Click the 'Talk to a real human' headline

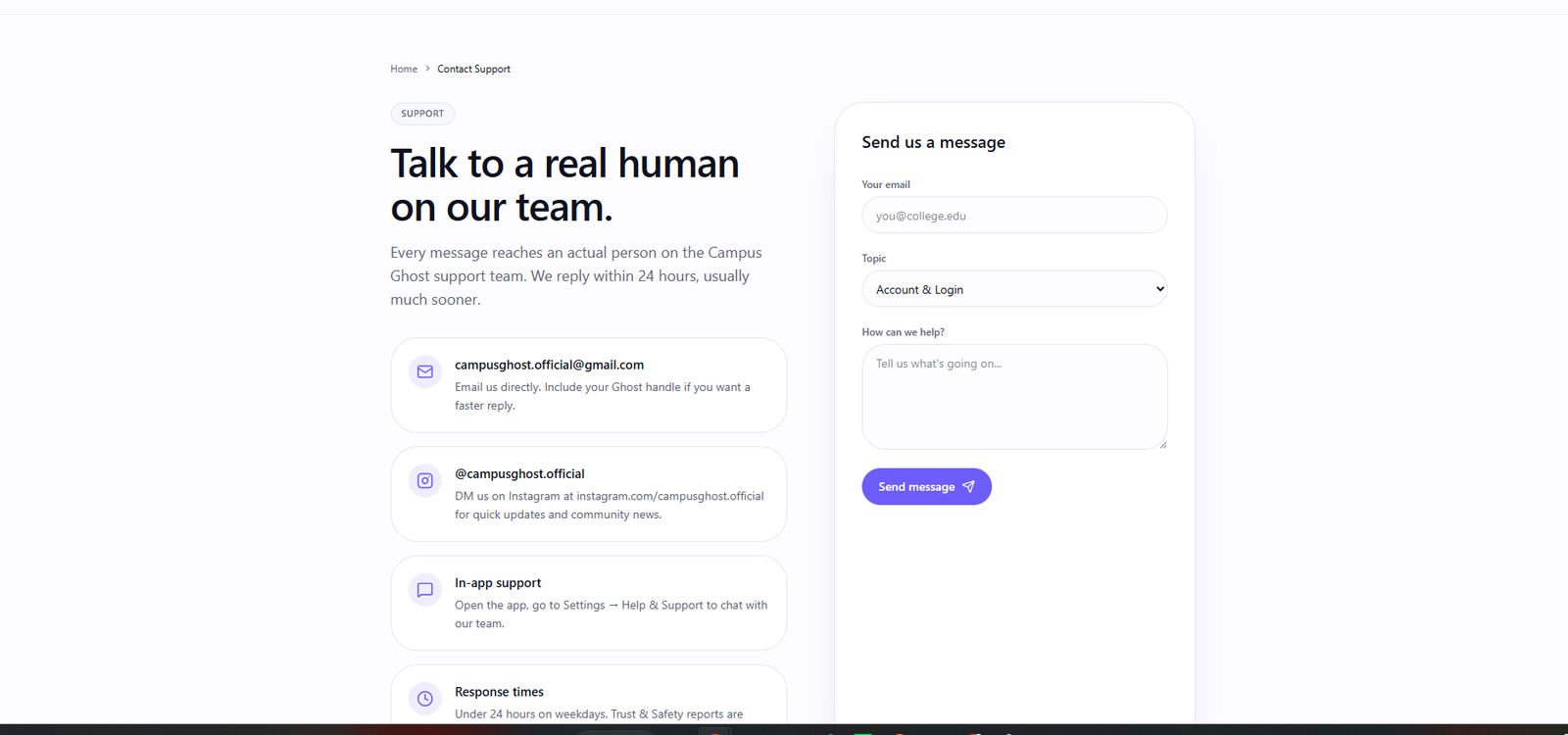tap(564, 185)
